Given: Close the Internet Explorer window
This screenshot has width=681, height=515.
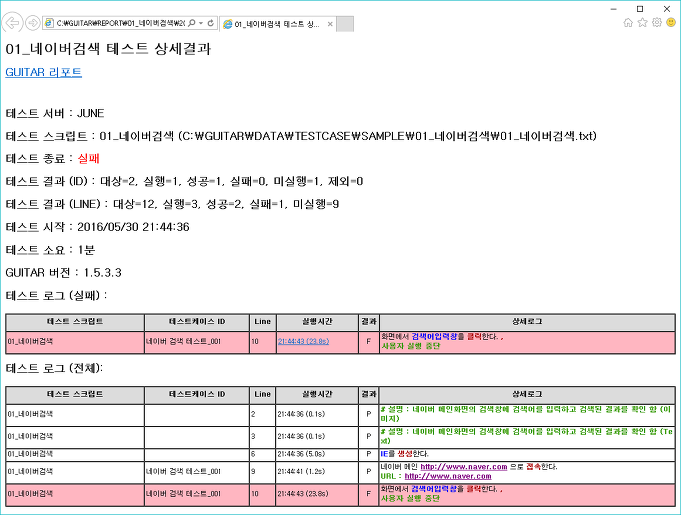Looking at the screenshot, I should click(x=667, y=9).
